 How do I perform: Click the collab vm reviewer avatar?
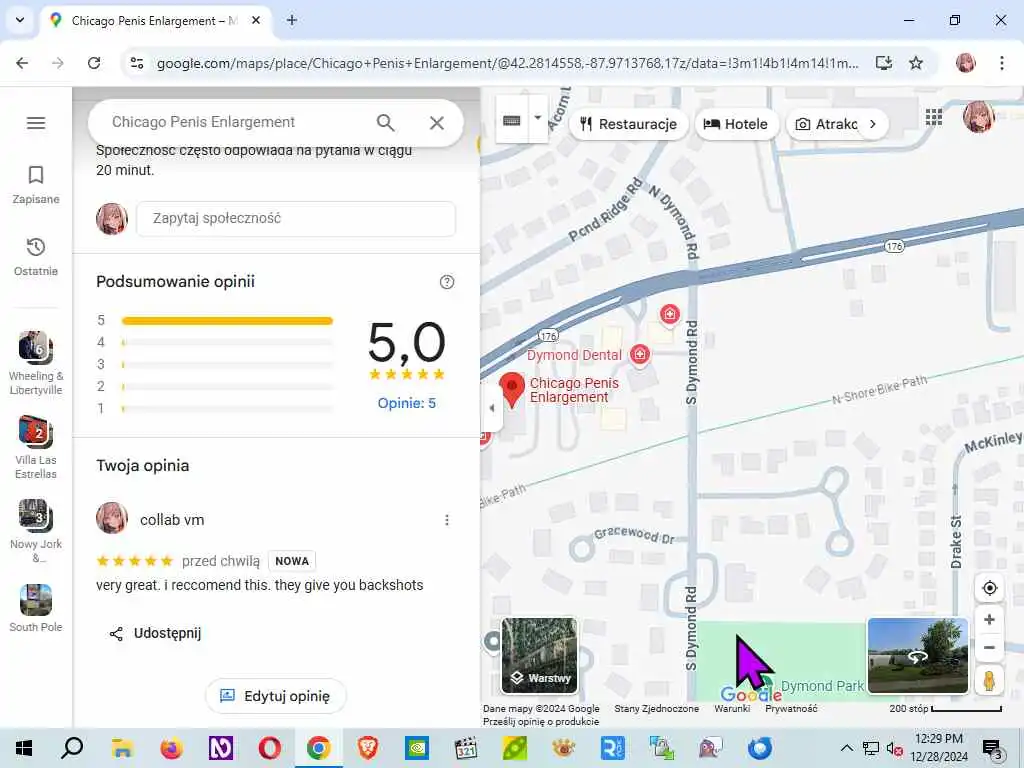(x=112, y=519)
